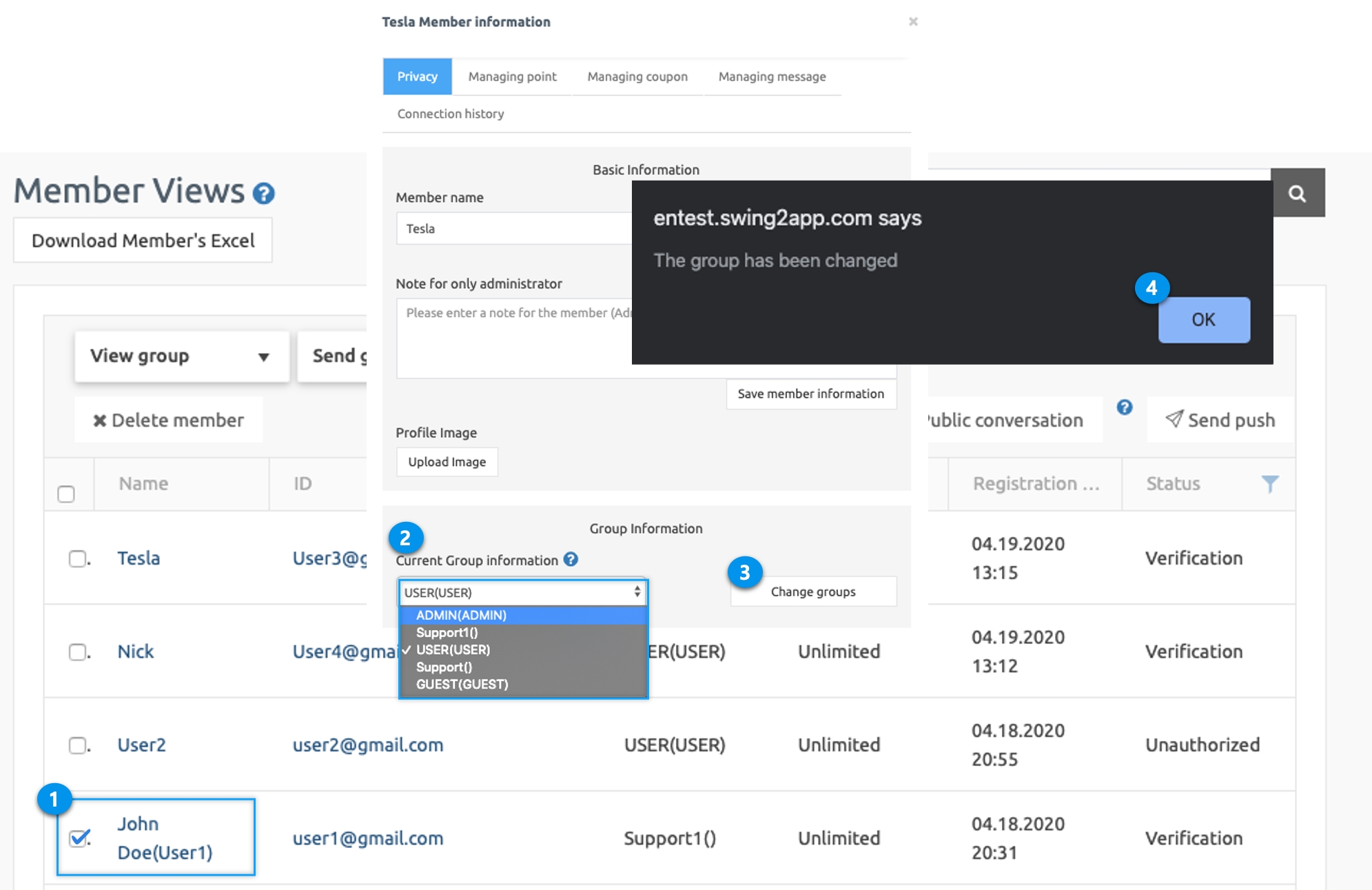This screenshot has height=890, width=1372.
Task: Choose Support() option in group list
Action: [x=523, y=667]
